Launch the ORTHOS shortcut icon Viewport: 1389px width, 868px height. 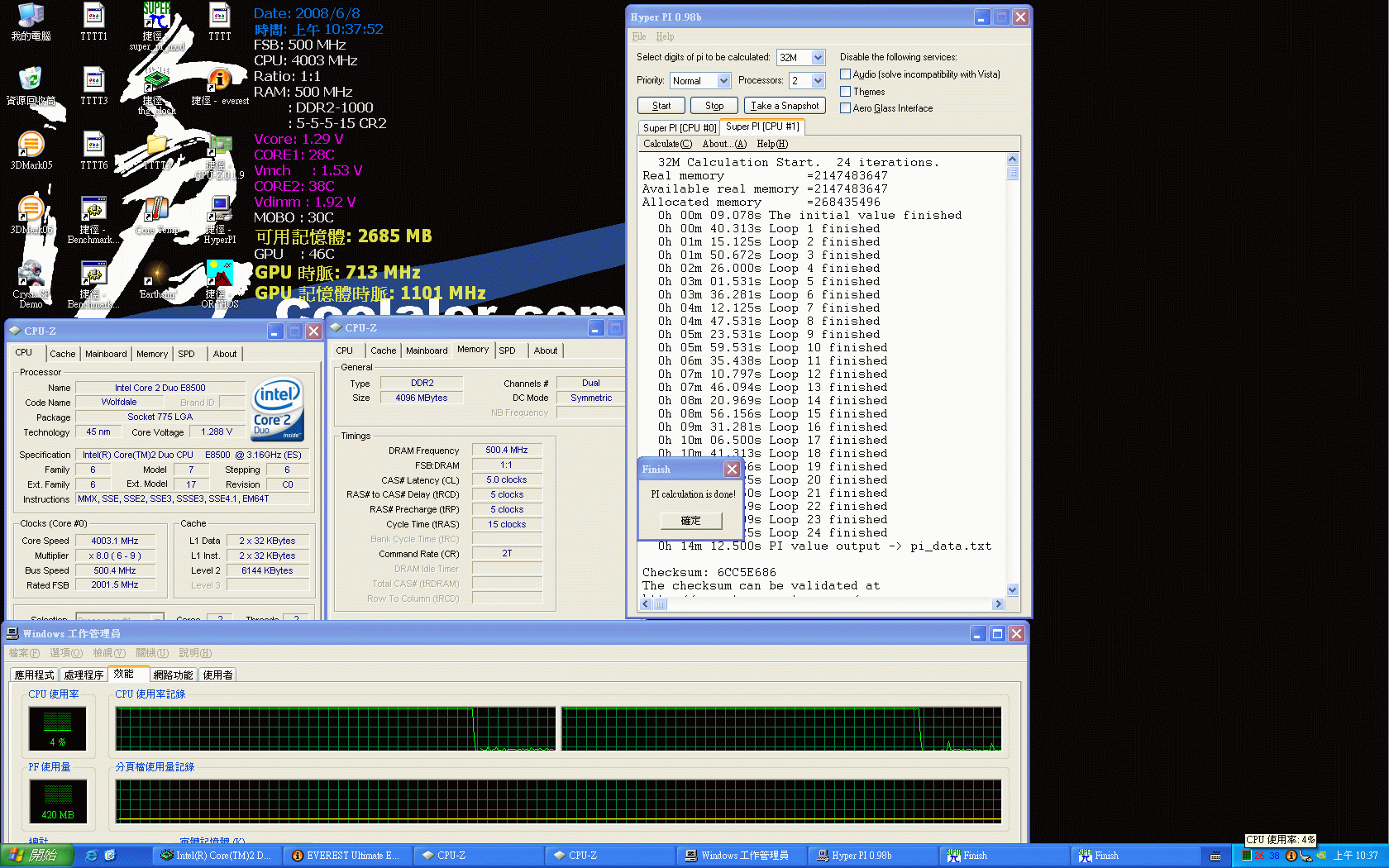(219, 284)
